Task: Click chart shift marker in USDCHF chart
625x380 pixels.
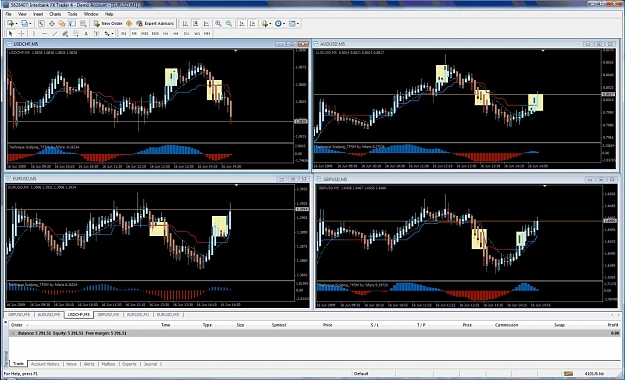Action: pyautogui.click(x=236, y=51)
